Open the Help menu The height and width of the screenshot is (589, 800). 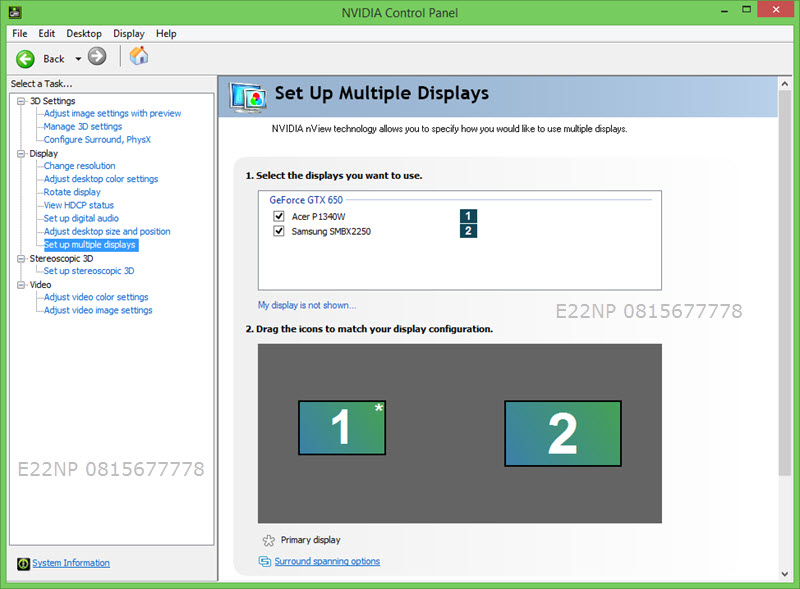click(166, 34)
